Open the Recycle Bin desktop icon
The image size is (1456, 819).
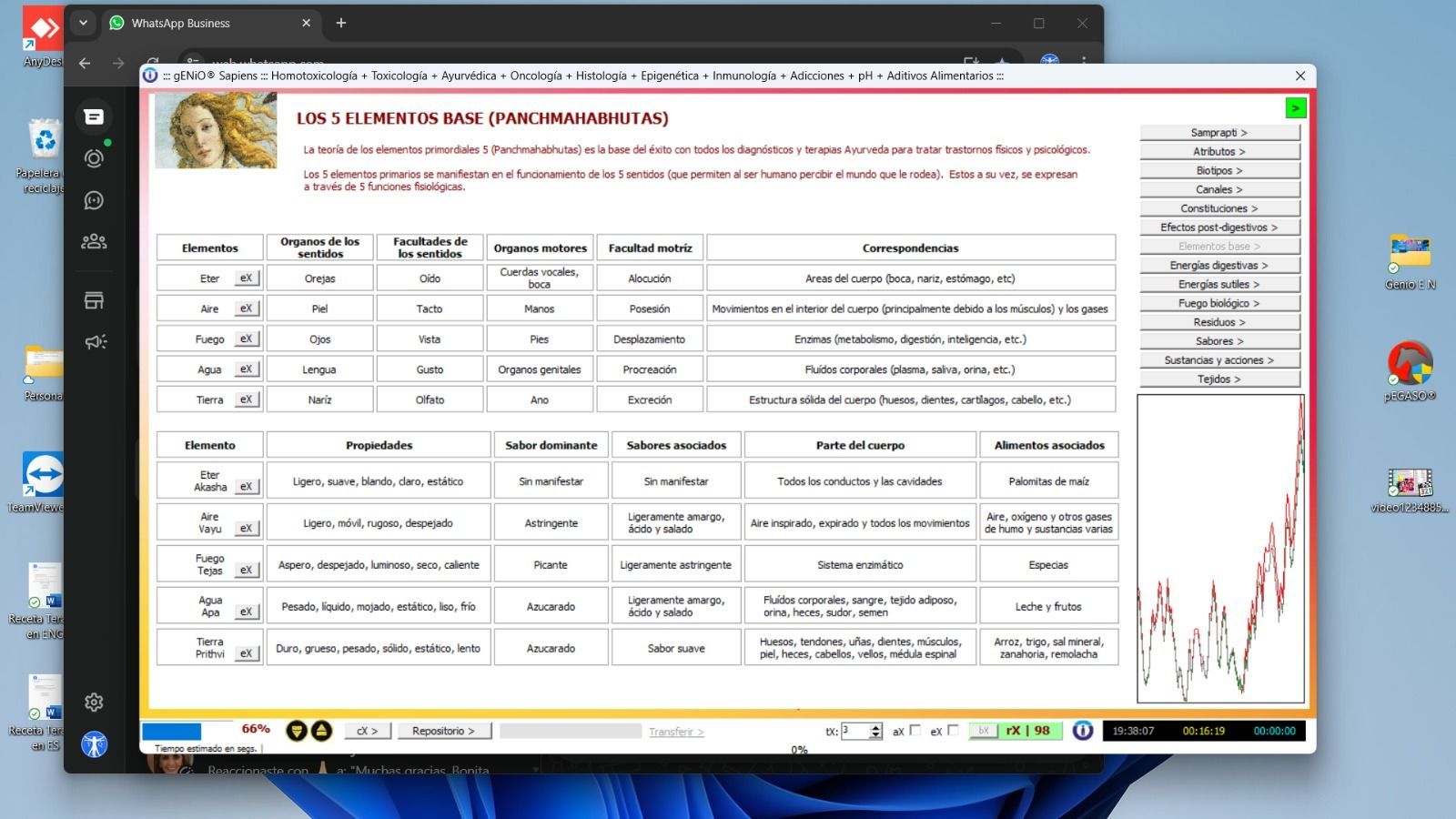pyautogui.click(x=42, y=155)
